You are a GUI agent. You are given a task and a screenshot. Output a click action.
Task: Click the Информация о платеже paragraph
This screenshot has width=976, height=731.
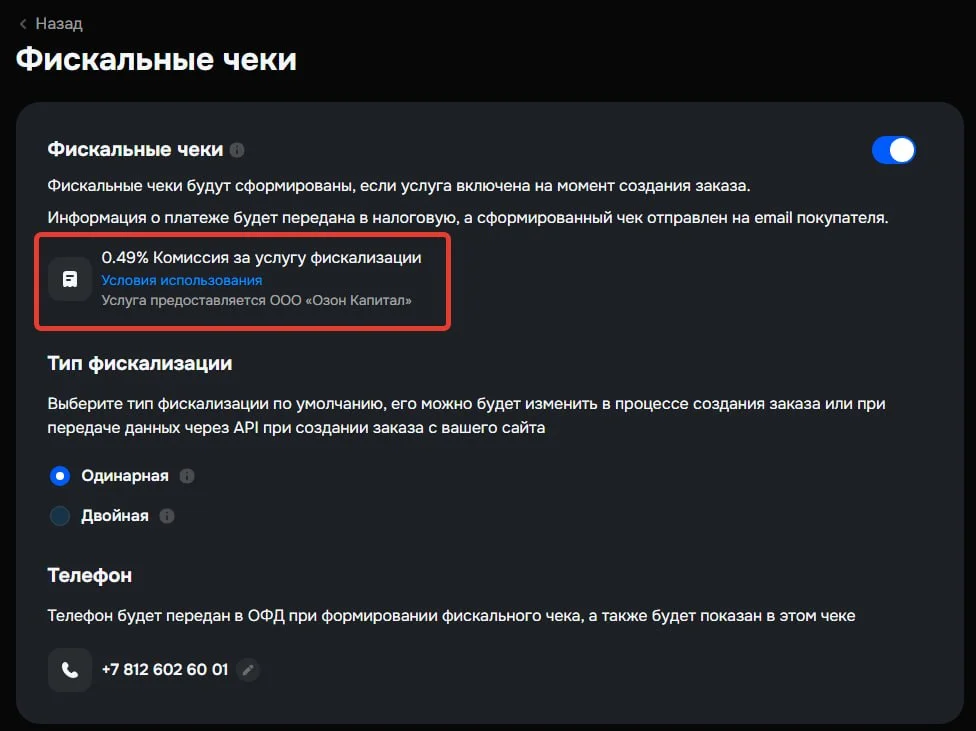point(468,218)
